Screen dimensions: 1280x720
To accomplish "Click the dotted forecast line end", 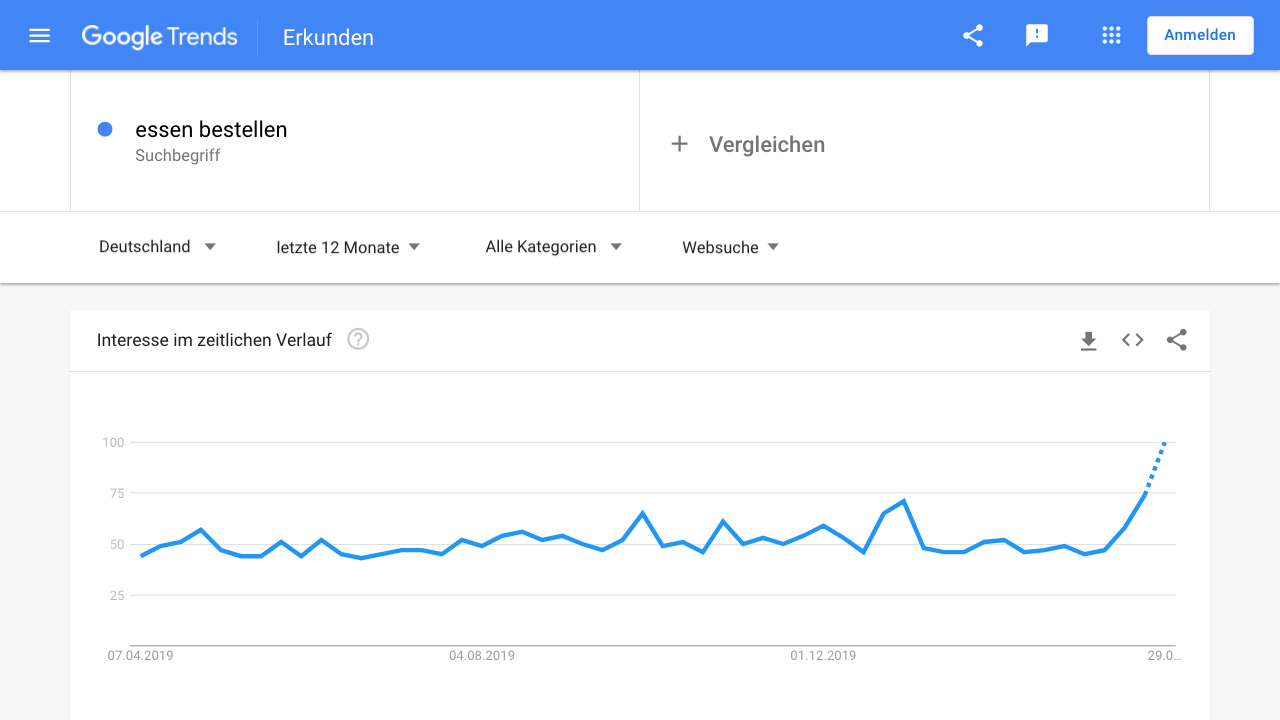I will (1164, 444).
